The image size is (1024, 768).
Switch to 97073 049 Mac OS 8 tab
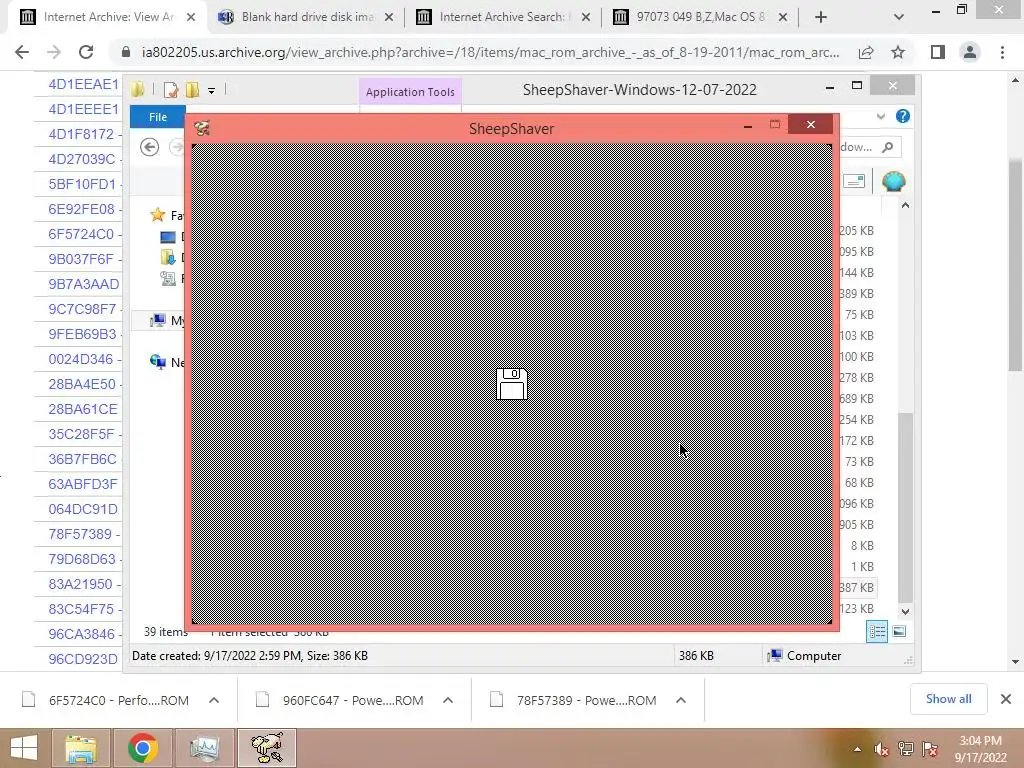(700, 17)
